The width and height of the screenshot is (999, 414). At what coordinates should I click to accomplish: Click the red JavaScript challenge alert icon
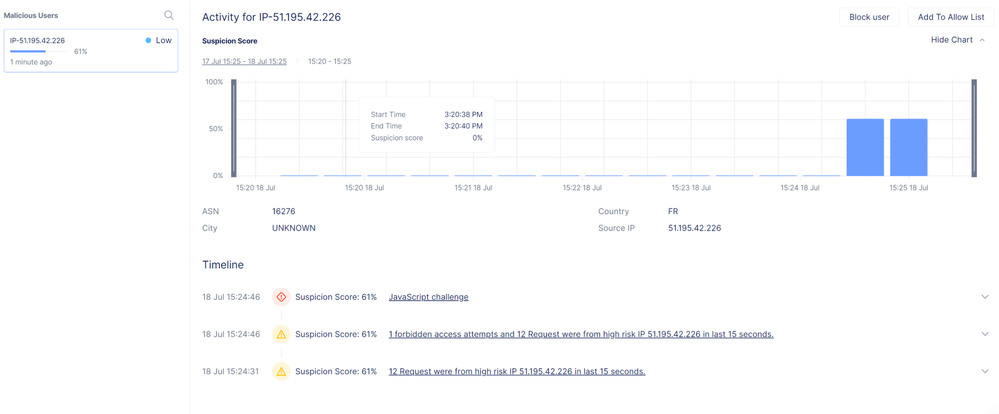(x=281, y=297)
